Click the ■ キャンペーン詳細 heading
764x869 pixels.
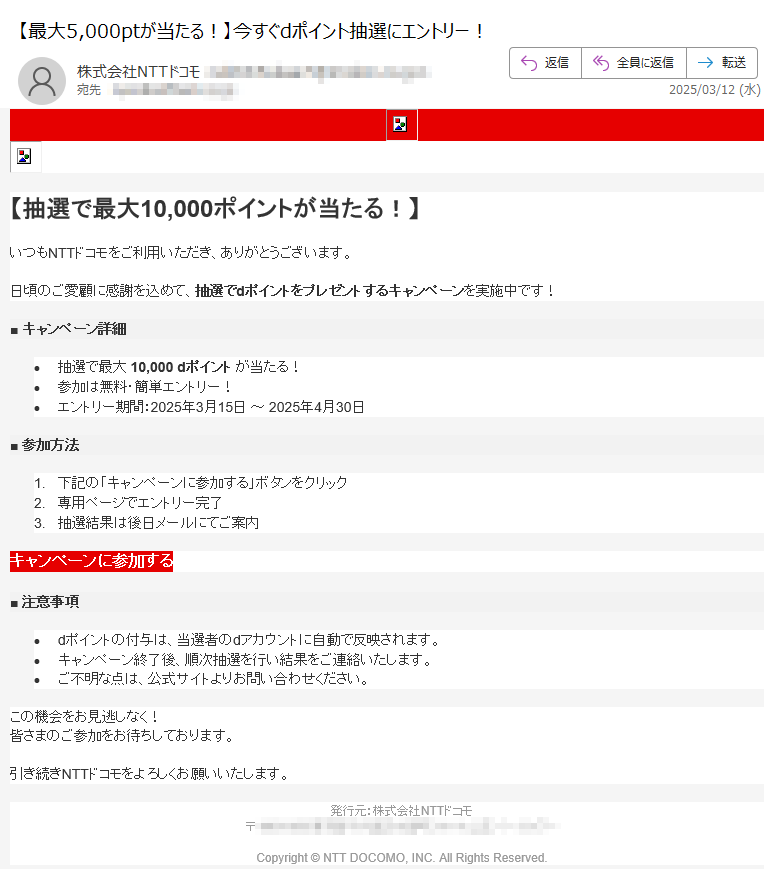[x=69, y=329]
